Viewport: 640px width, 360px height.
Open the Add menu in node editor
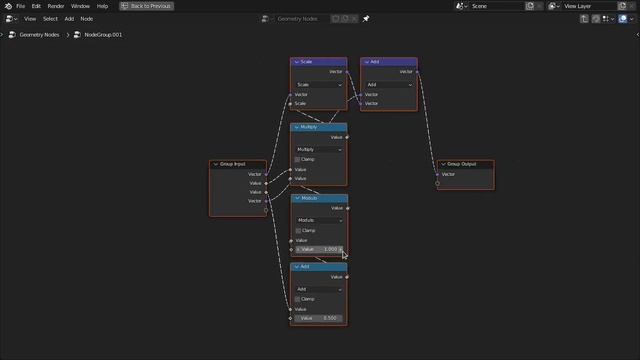coord(69,19)
